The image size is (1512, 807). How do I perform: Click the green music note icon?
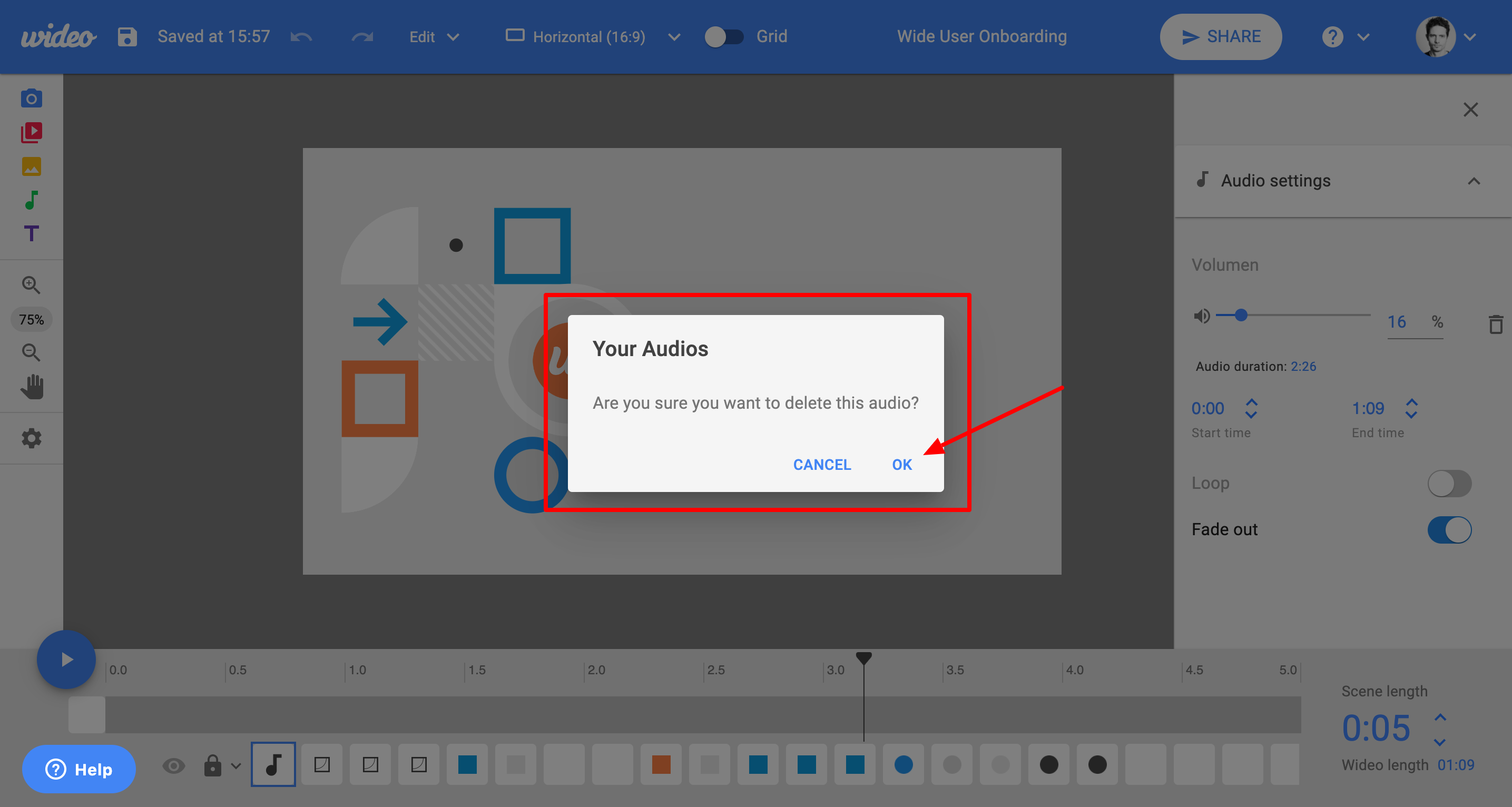32,200
